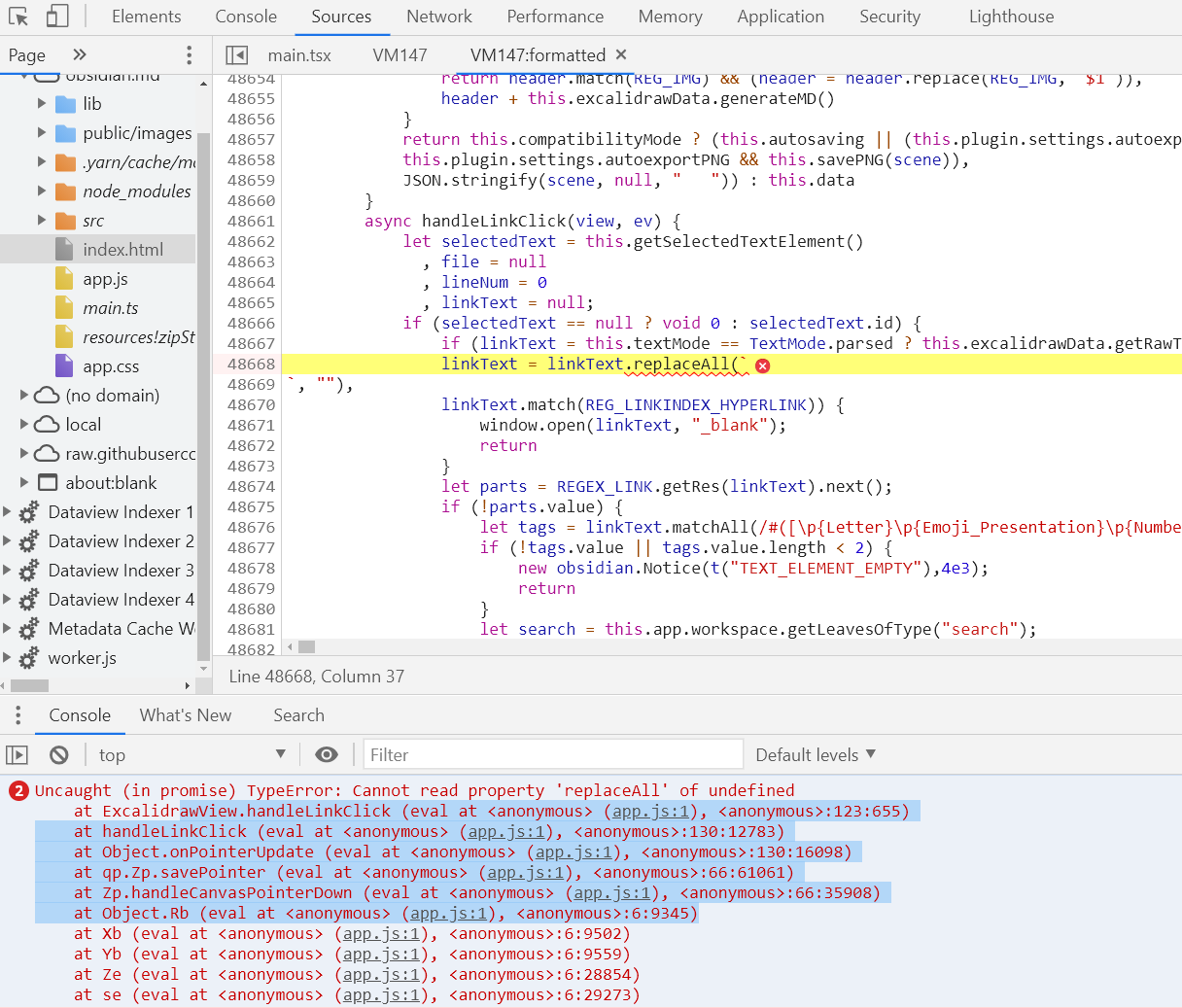The height and width of the screenshot is (1008, 1182).
Task: Open the Default levels dropdown
Action: (816, 754)
